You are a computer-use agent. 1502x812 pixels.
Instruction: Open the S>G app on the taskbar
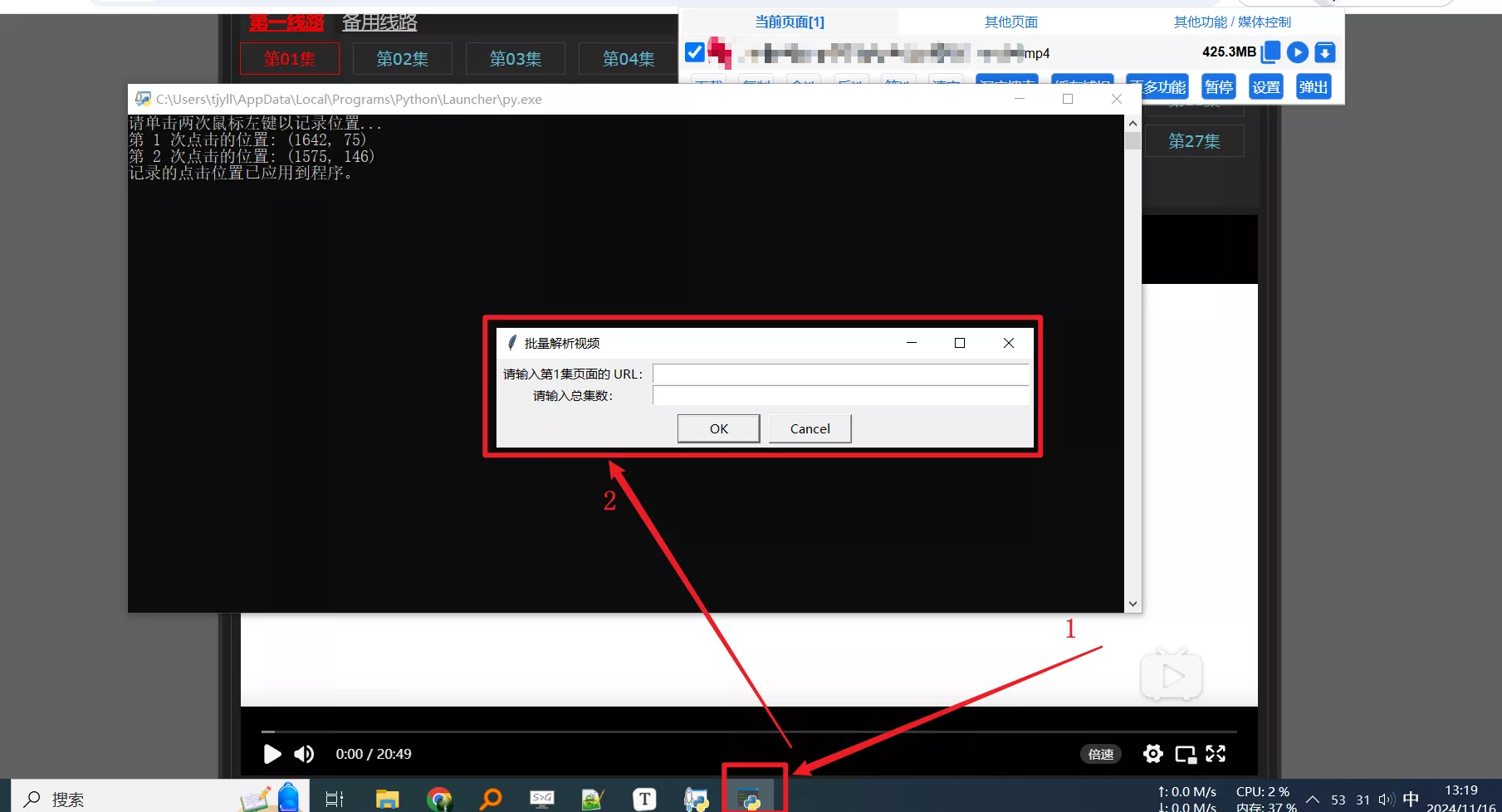[x=542, y=800]
